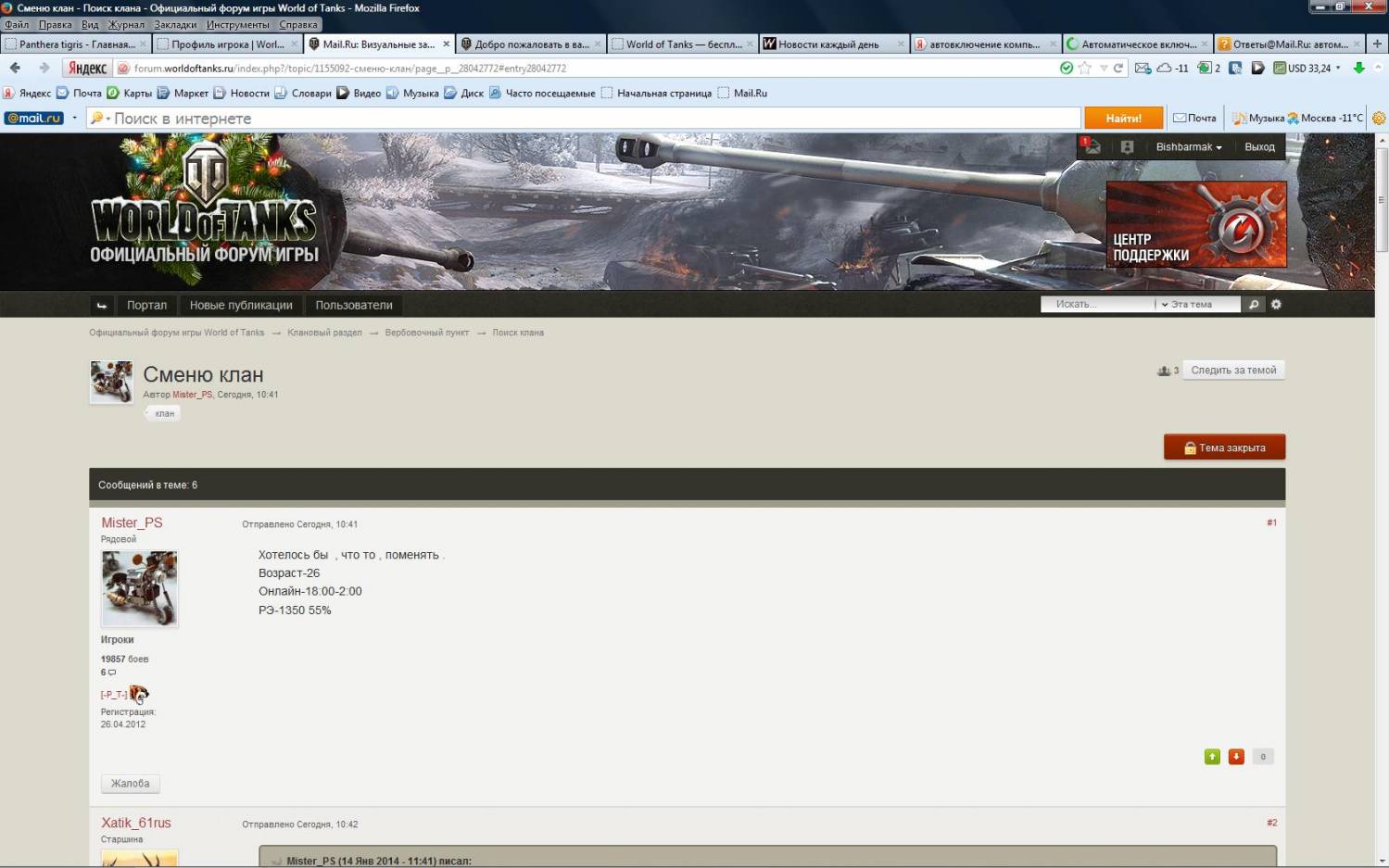Click the 'Следить за темой' button

point(1233,370)
